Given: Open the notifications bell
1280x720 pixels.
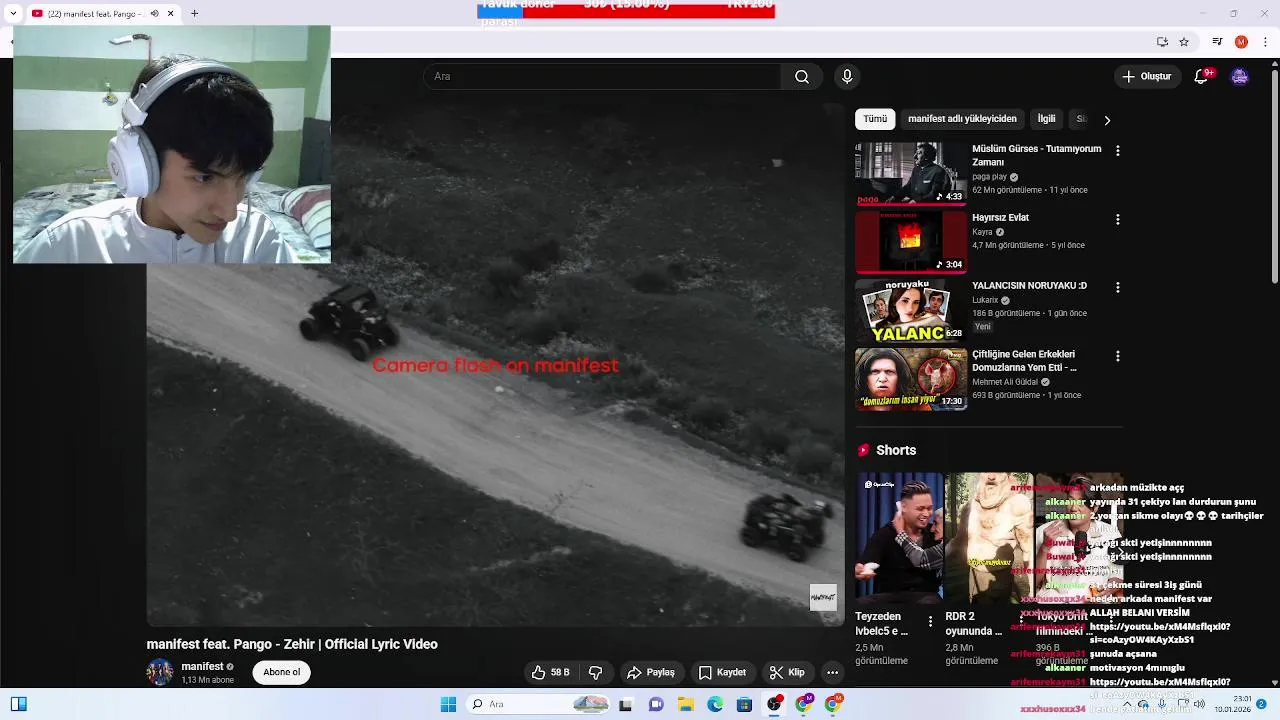Looking at the screenshot, I should coord(1202,77).
